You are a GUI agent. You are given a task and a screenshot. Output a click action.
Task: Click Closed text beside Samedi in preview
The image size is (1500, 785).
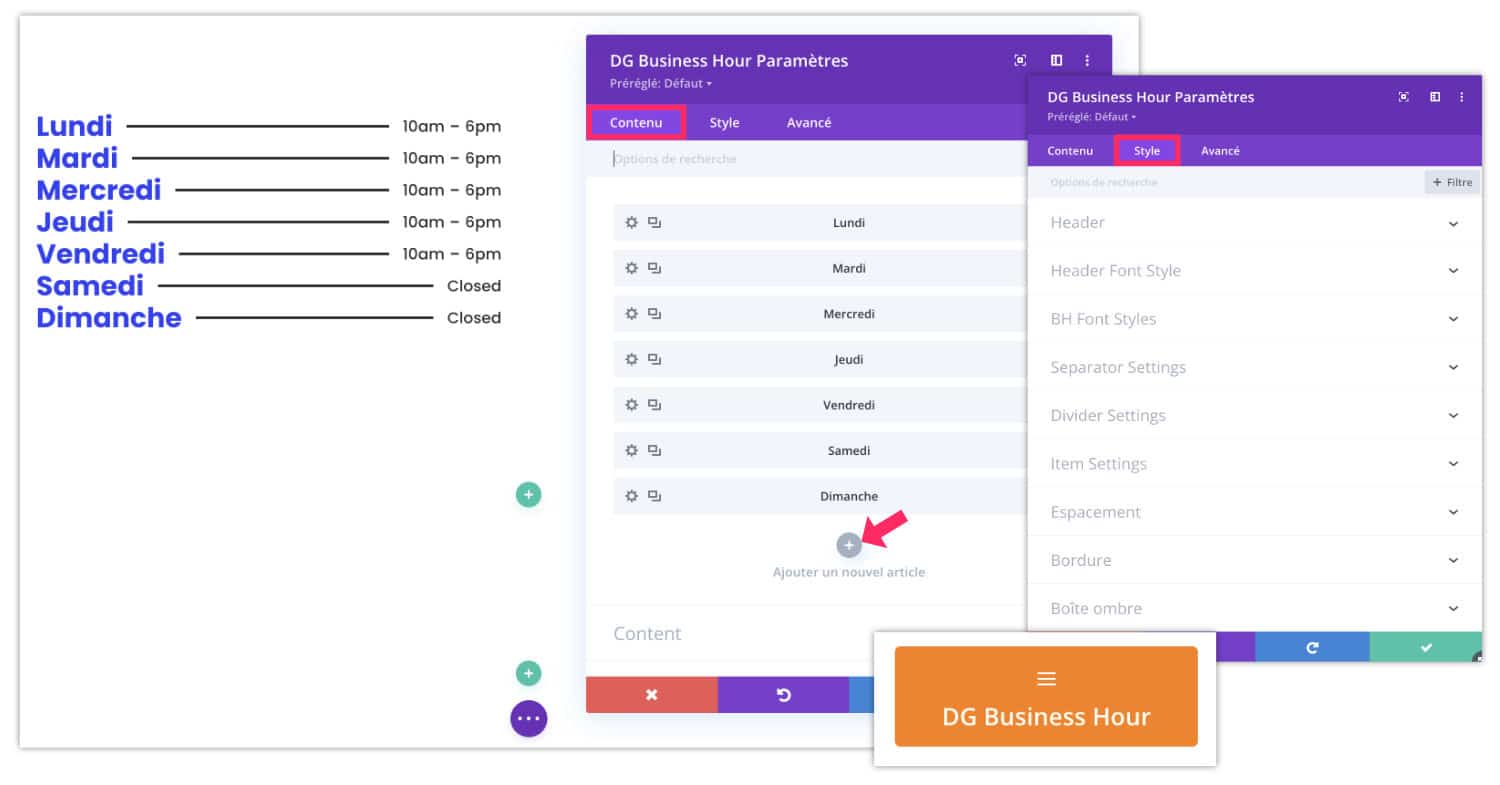pos(474,286)
